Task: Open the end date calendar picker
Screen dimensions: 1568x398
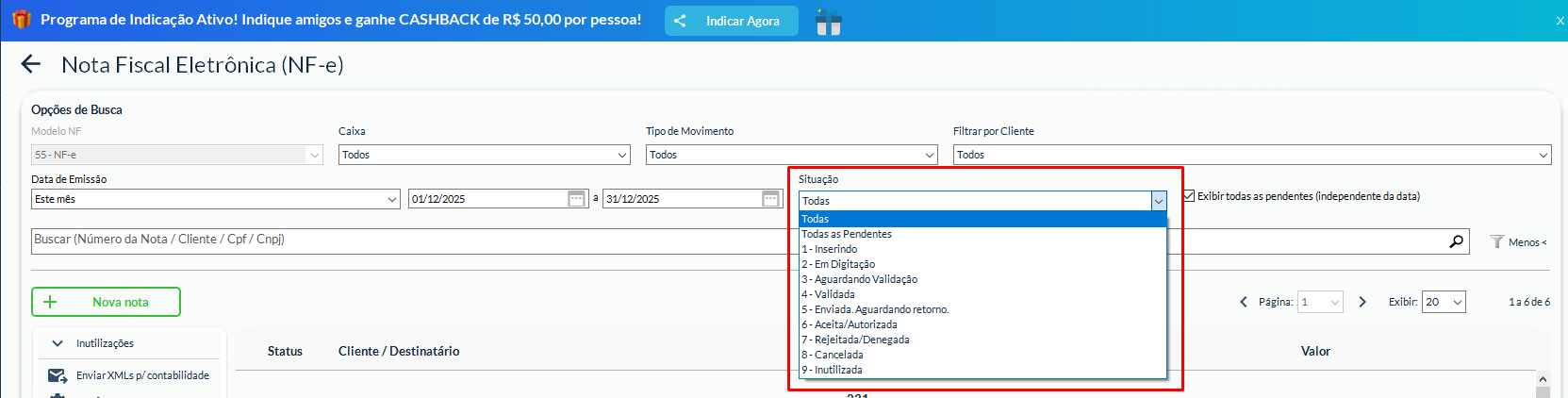Action: (770, 199)
